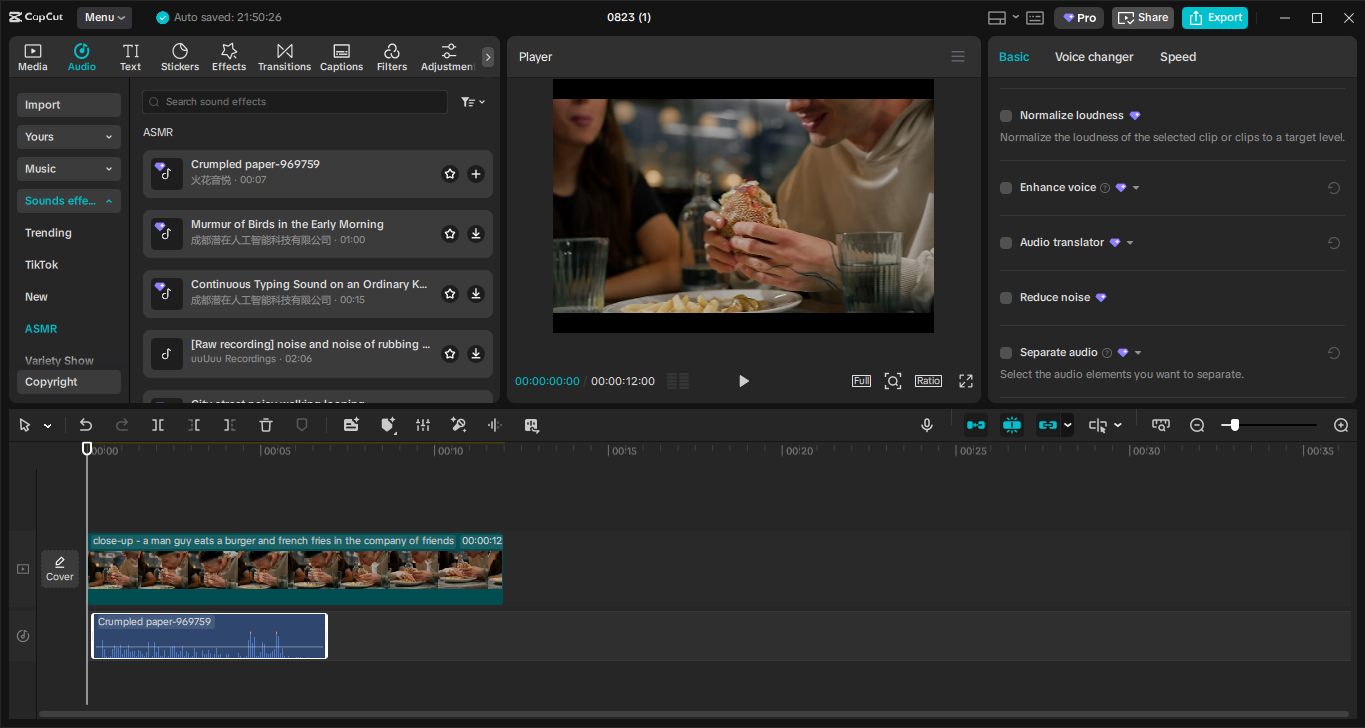The image size is (1365, 728).
Task: Open the sound effects filter dropdown
Action: [472, 102]
